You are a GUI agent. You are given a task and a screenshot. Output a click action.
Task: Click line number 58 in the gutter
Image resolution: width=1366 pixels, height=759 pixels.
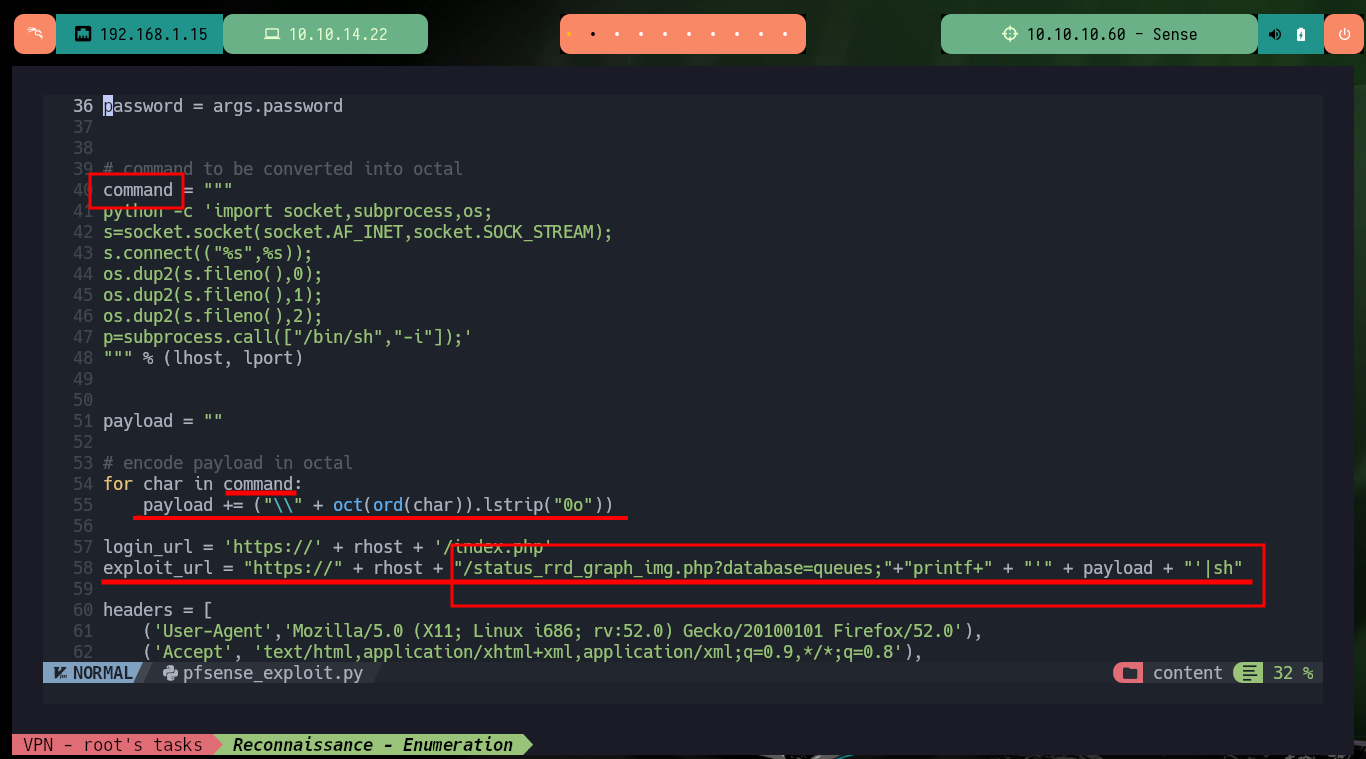coord(83,568)
